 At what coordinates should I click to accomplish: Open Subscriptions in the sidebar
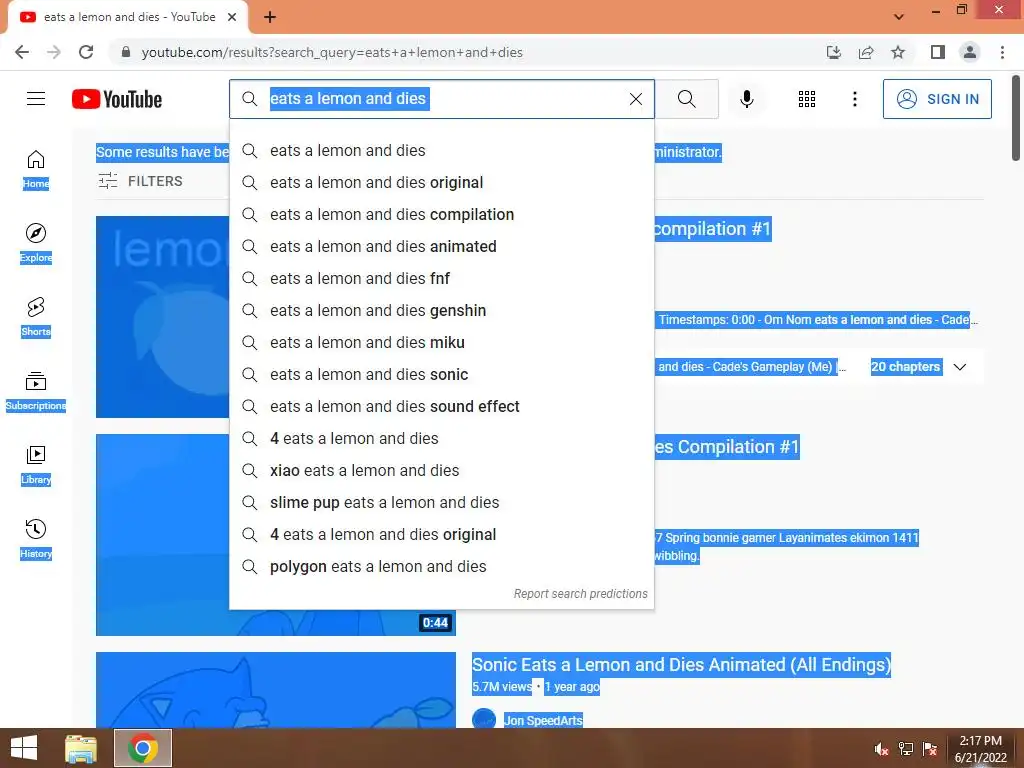(x=36, y=391)
